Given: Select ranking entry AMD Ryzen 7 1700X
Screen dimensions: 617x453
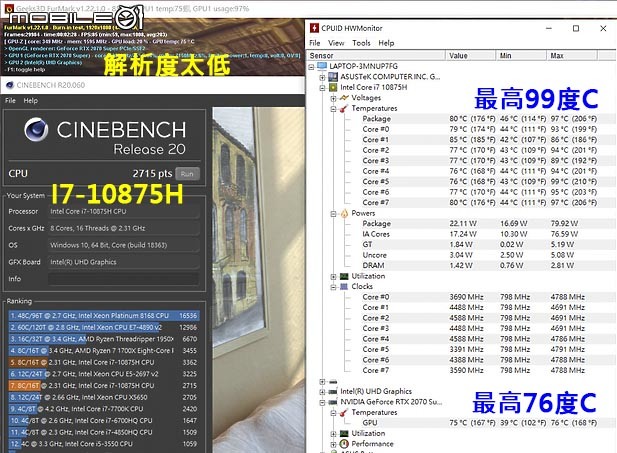Looking at the screenshot, I should pyautogui.click(x=104, y=351).
